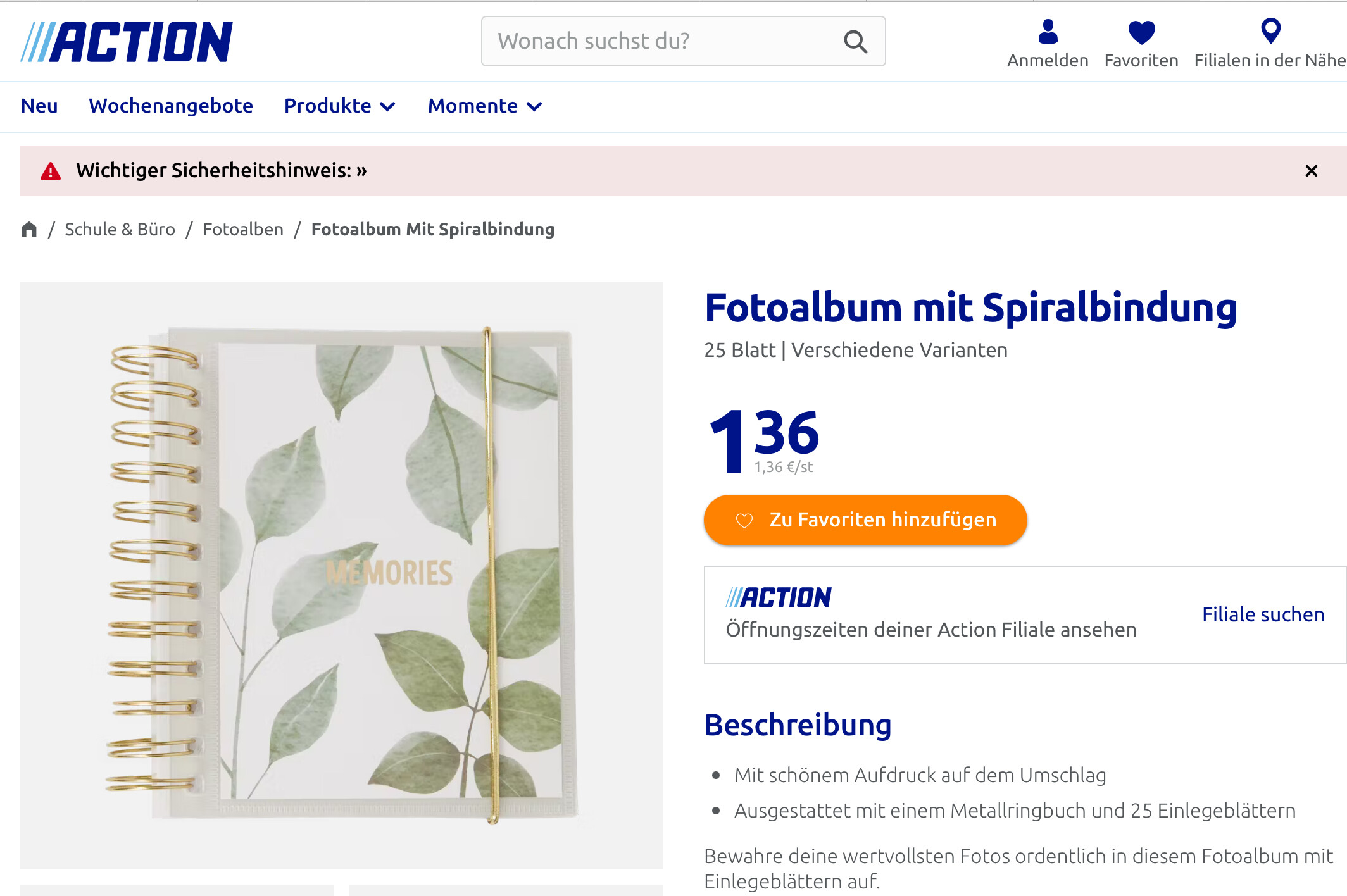Open Schule & Büro breadcrumb link
The width and height of the screenshot is (1347, 896).
tap(120, 229)
